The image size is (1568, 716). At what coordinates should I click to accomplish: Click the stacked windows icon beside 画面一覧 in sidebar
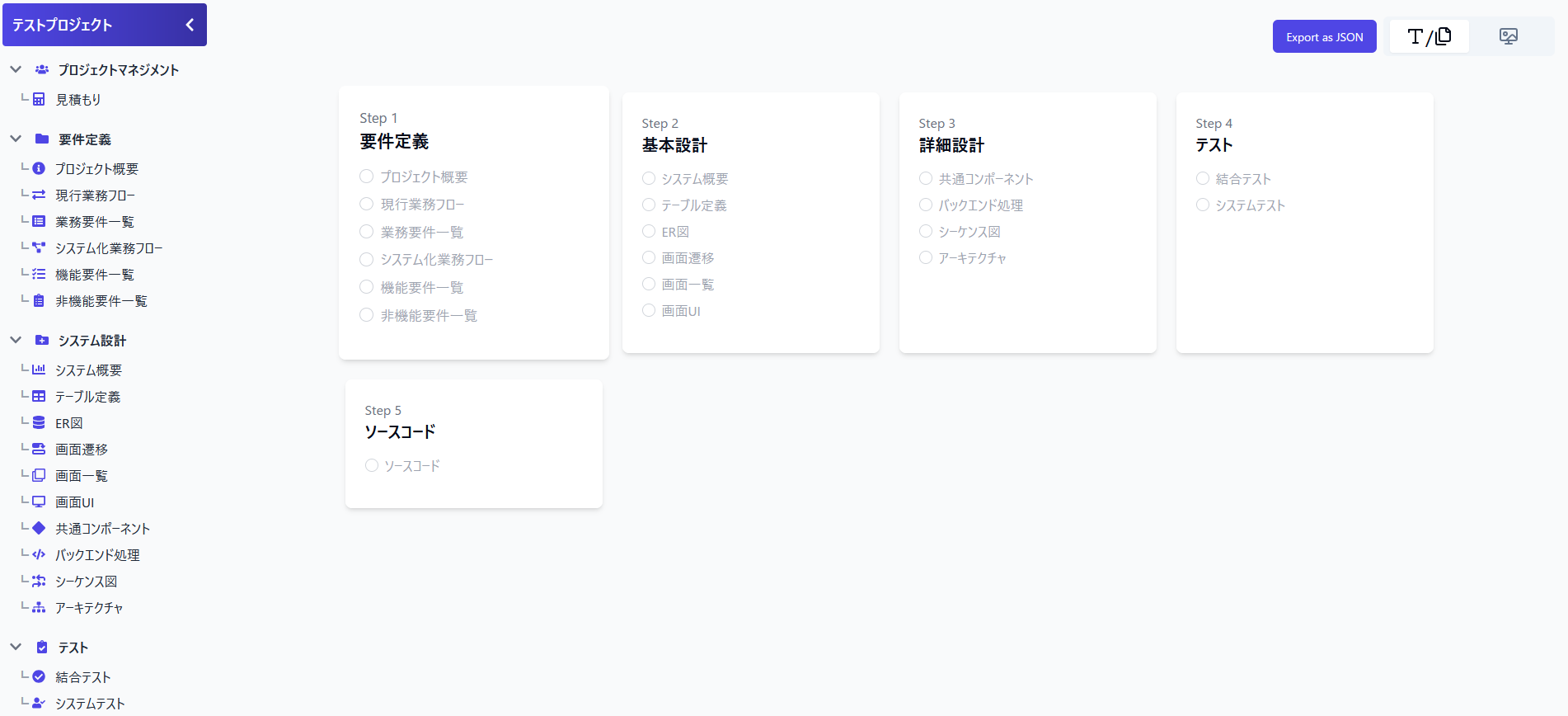coord(39,475)
